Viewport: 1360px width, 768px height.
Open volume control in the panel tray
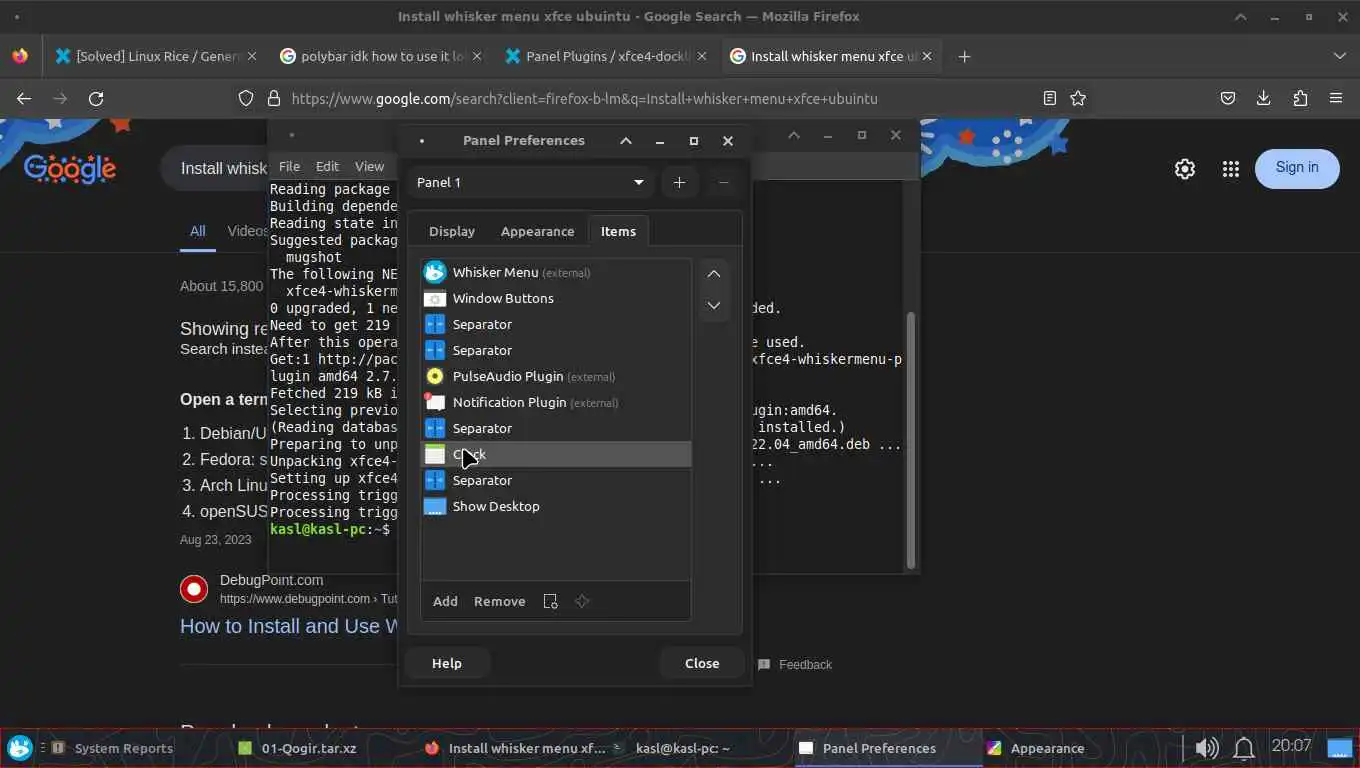tap(1207, 747)
